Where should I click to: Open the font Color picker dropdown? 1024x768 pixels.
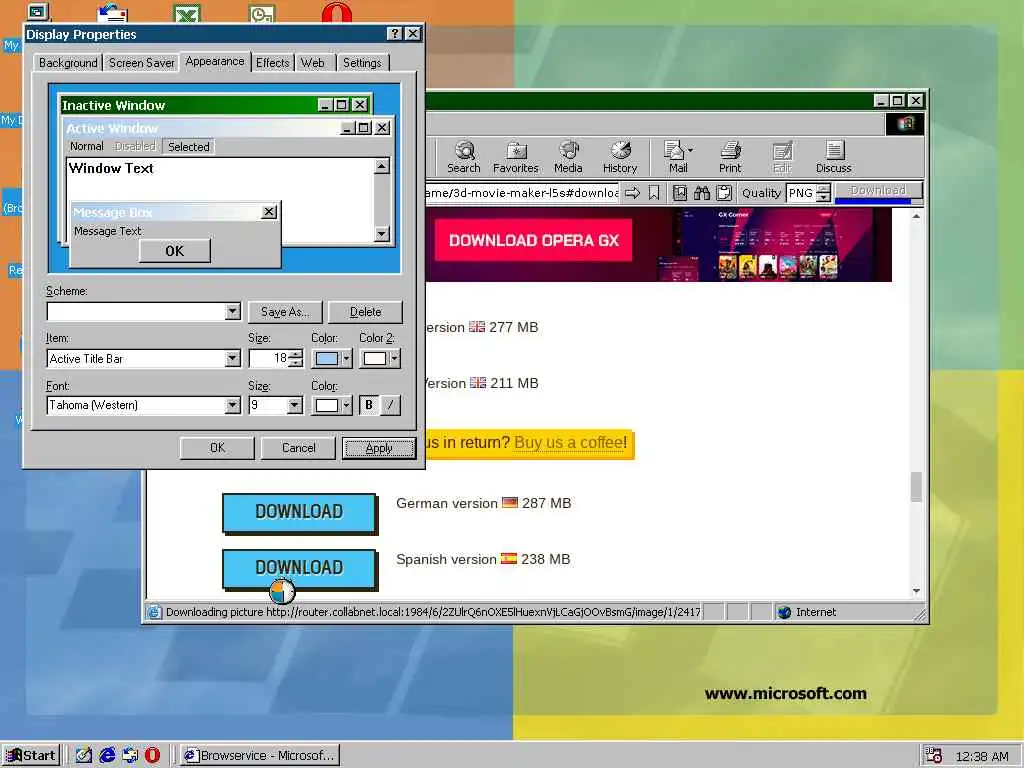pos(332,405)
